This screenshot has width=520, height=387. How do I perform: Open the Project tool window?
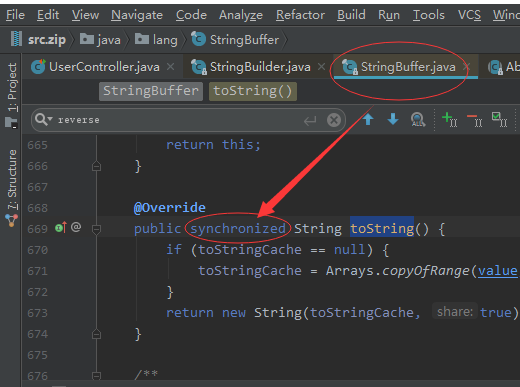coord(12,95)
